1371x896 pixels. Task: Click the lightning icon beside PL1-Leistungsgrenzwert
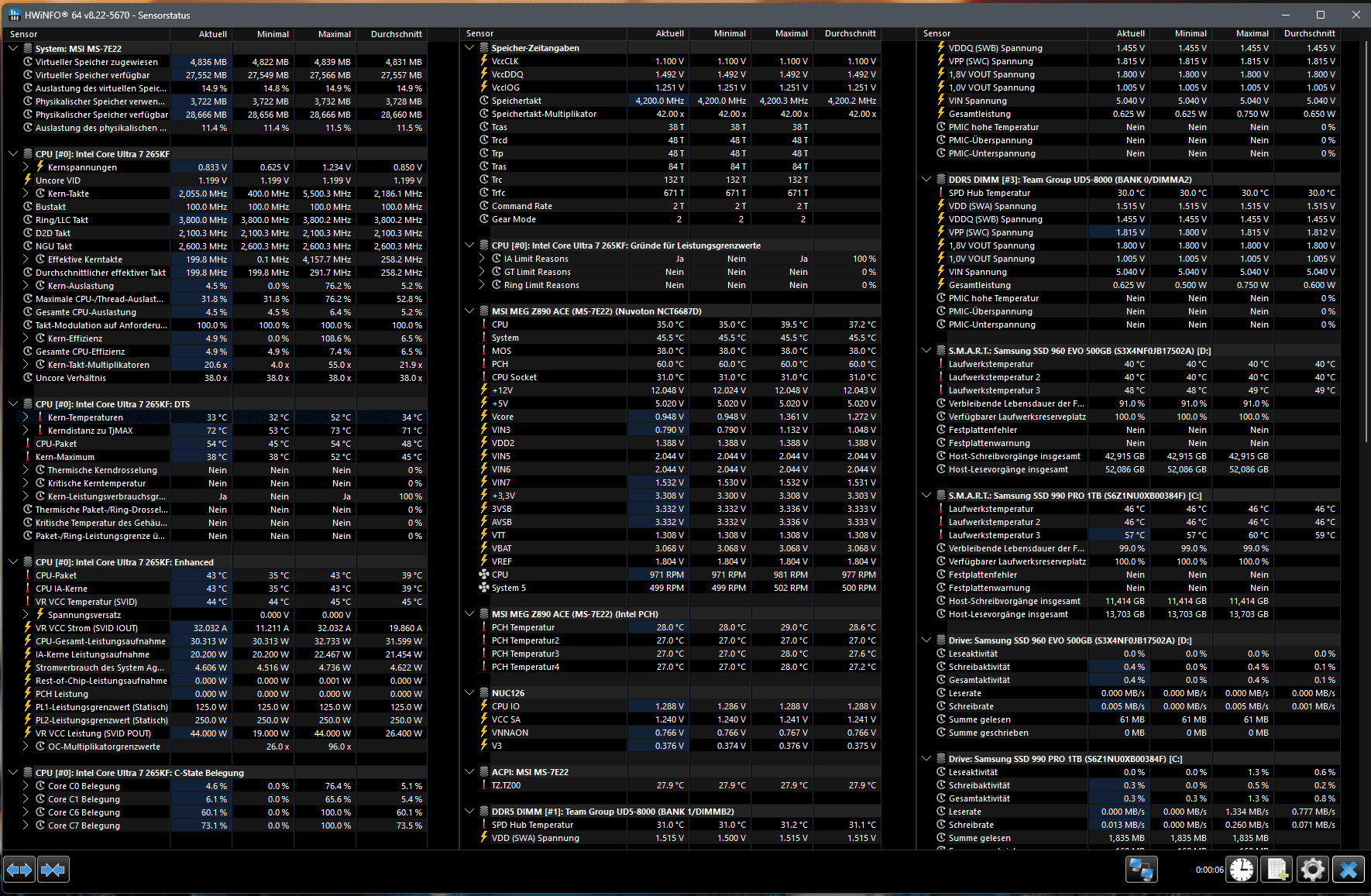click(28, 707)
